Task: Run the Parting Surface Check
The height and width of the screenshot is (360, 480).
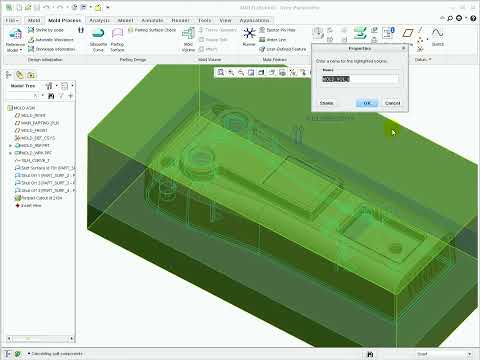Action: tap(152, 30)
